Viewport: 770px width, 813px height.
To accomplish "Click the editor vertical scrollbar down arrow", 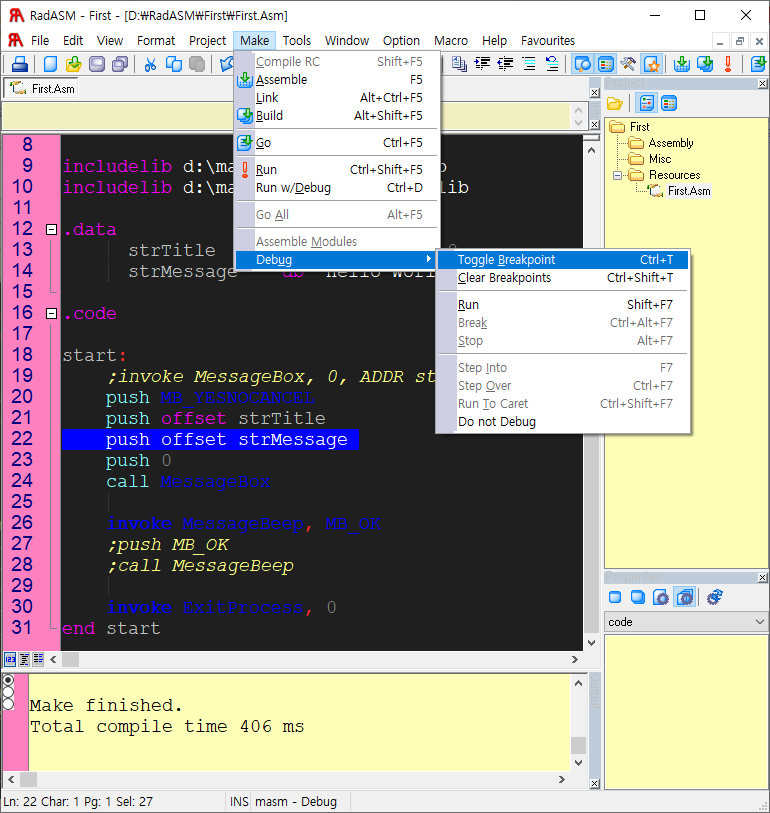I will pos(592,643).
